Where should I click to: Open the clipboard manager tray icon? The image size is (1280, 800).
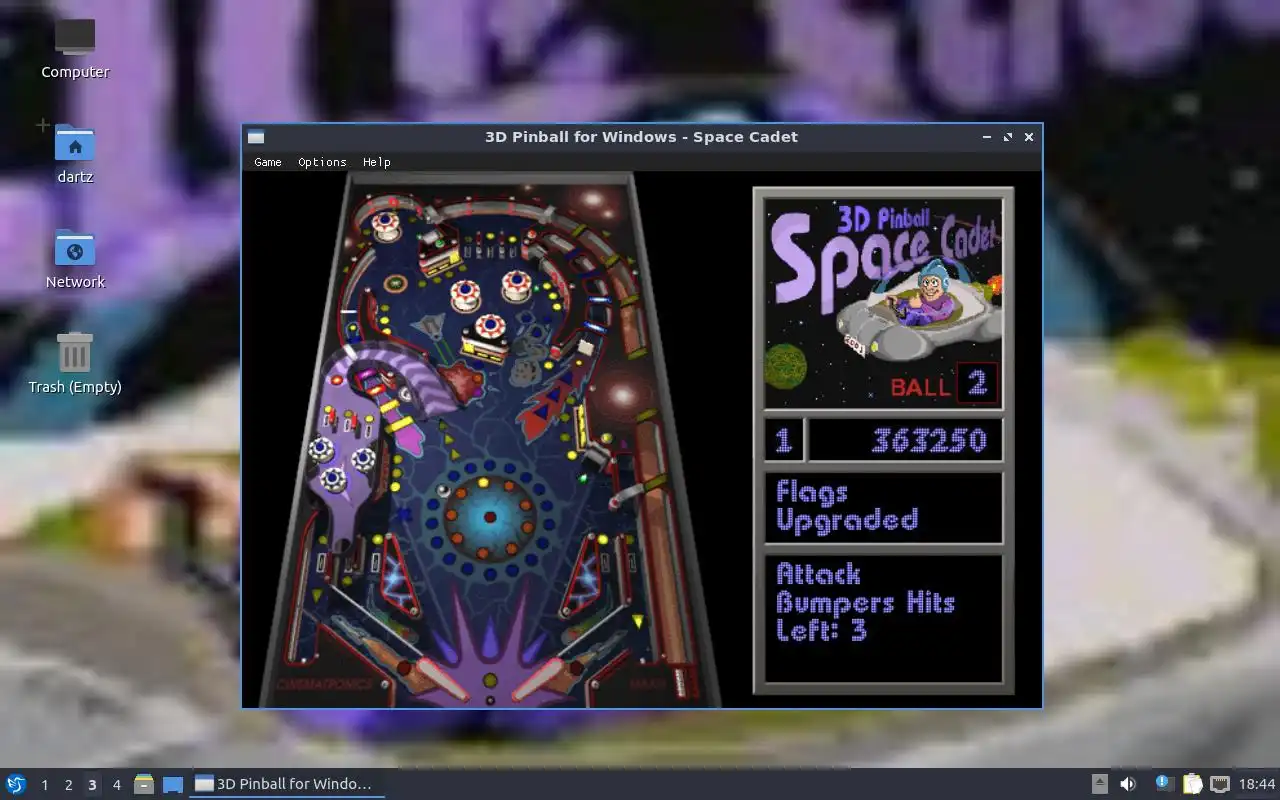tap(1192, 784)
